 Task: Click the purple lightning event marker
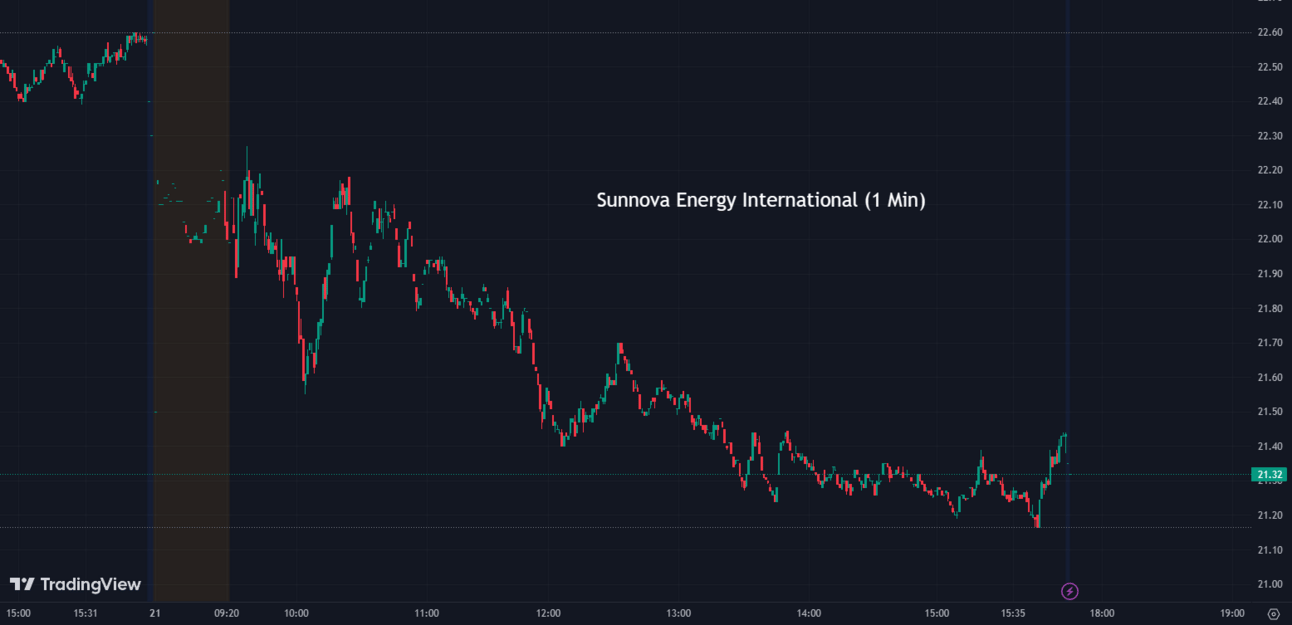click(1069, 591)
